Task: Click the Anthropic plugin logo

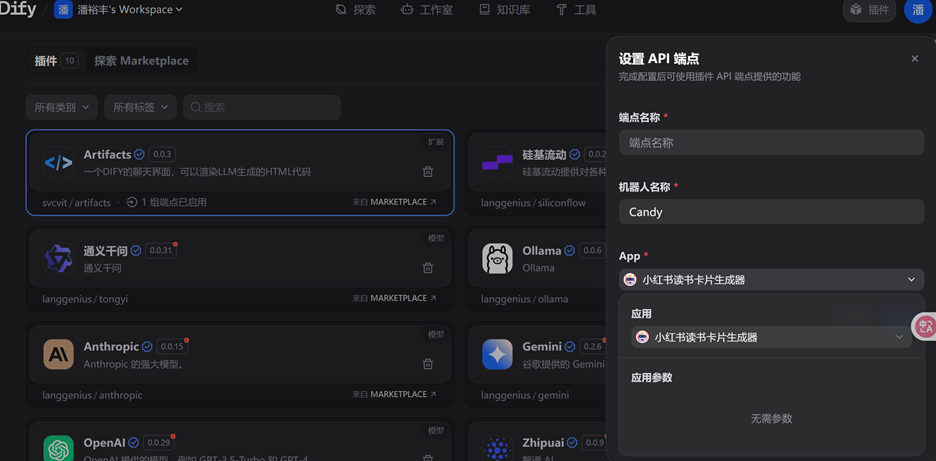Action: (x=58, y=355)
